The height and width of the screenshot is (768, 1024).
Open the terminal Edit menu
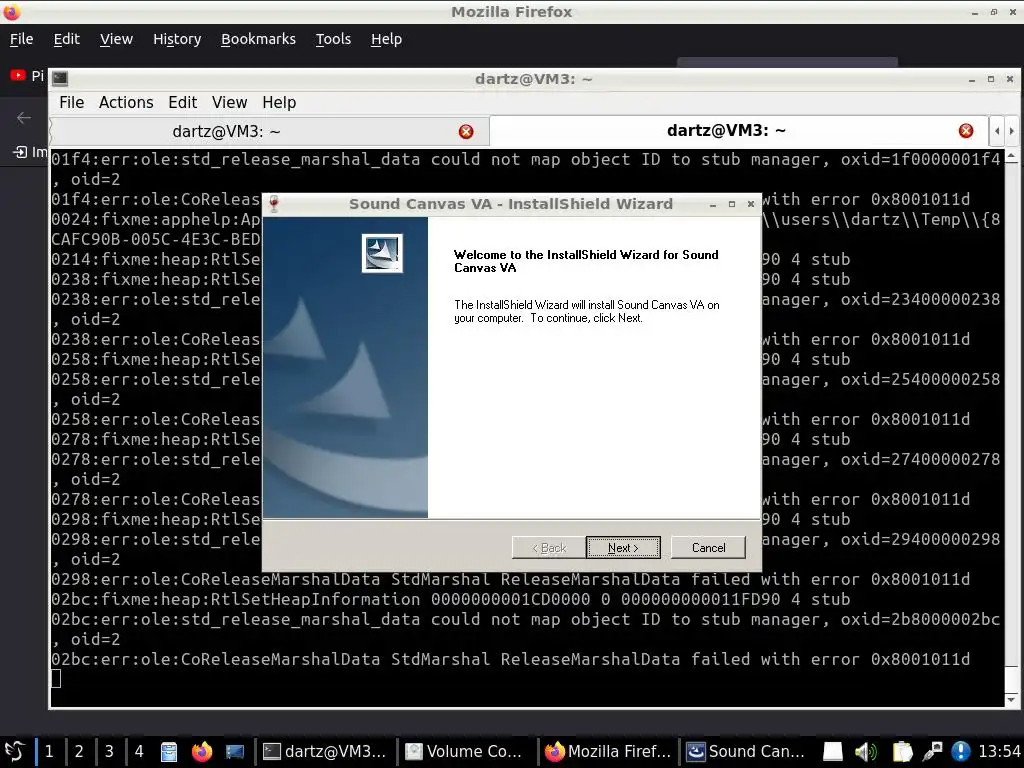[182, 103]
